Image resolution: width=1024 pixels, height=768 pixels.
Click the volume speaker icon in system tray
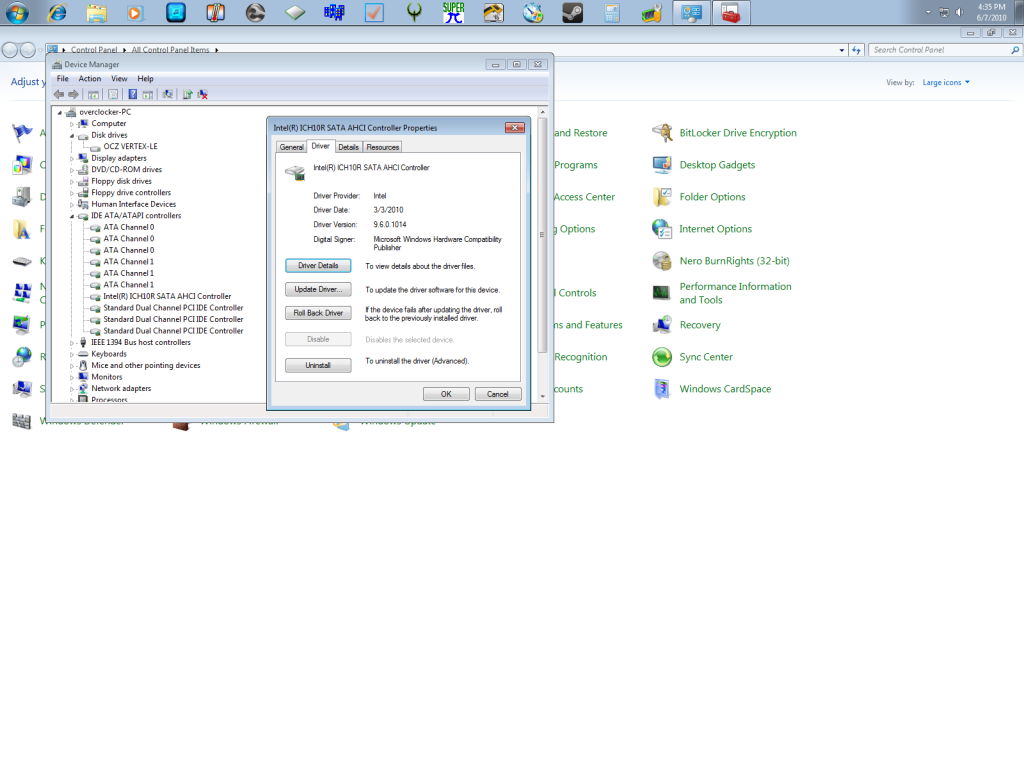point(959,12)
